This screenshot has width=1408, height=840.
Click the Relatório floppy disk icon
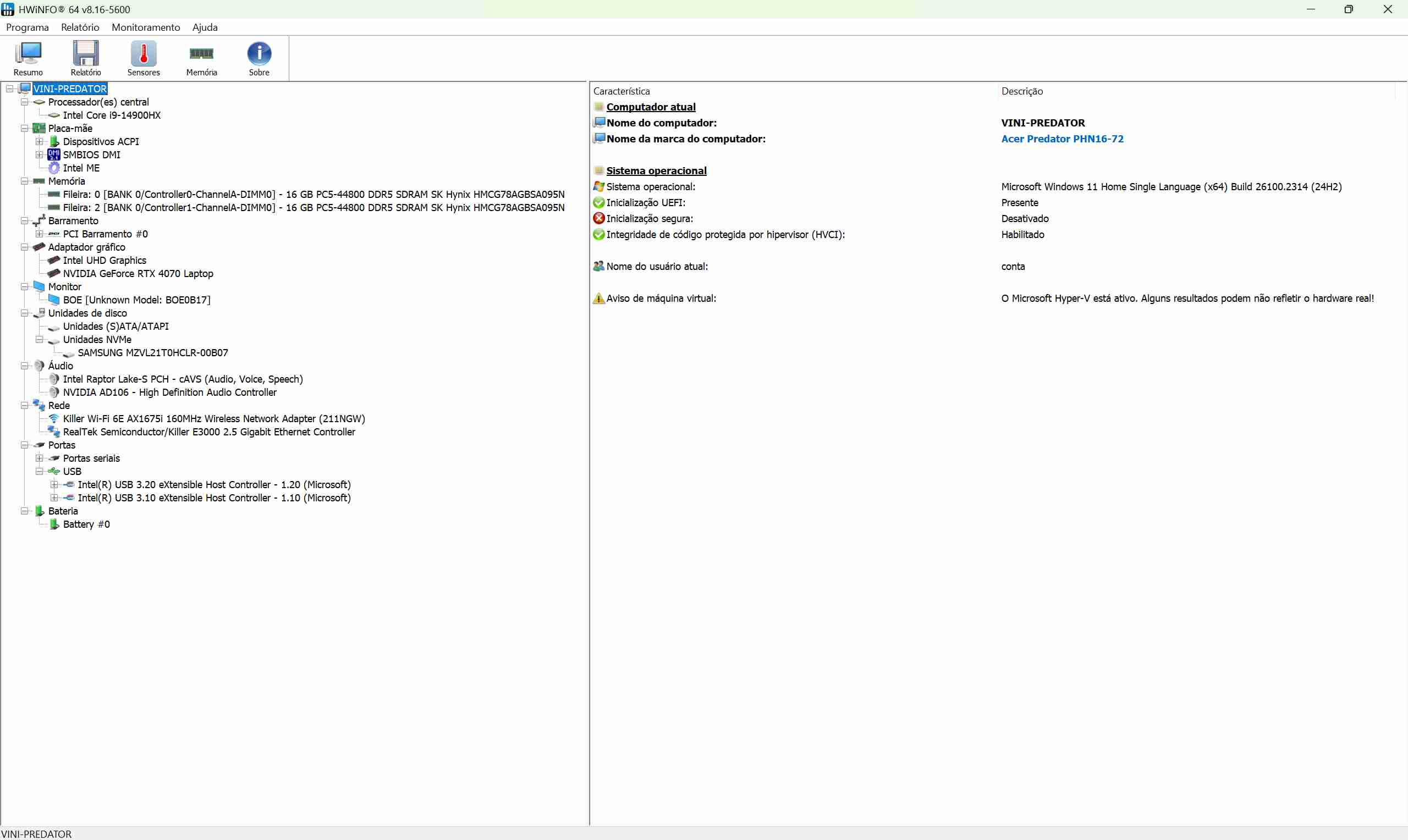tap(85, 53)
